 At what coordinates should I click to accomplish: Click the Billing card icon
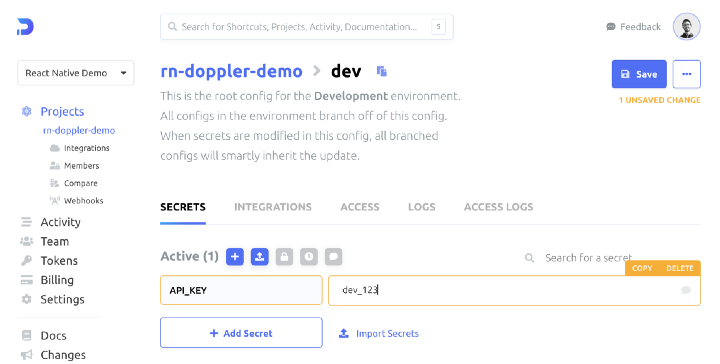click(27, 280)
